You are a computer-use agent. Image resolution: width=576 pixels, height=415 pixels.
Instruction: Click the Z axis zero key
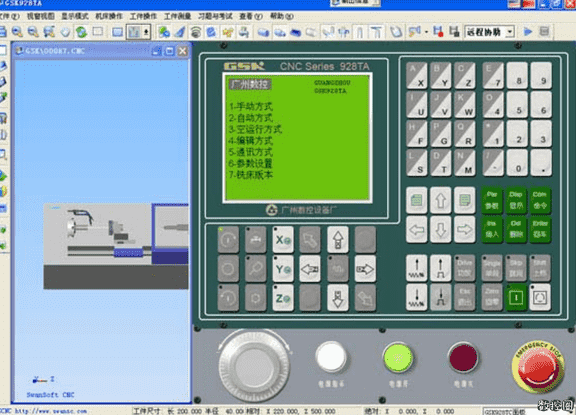click(283, 298)
